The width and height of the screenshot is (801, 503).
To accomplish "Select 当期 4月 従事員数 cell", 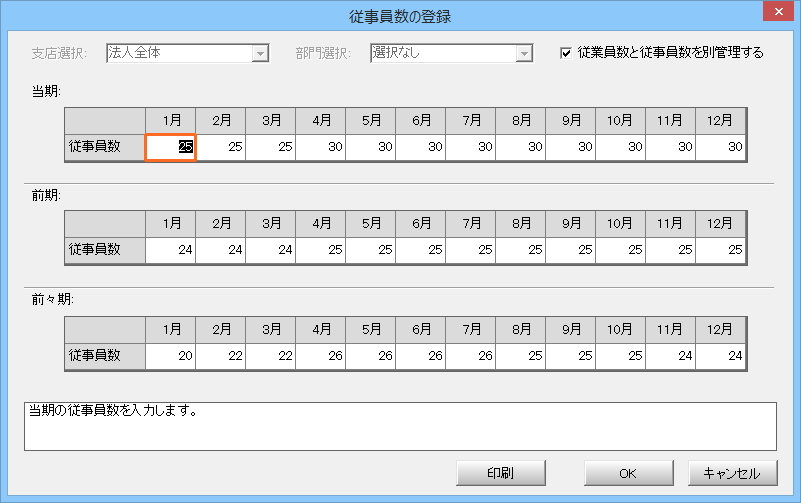I will [320, 147].
